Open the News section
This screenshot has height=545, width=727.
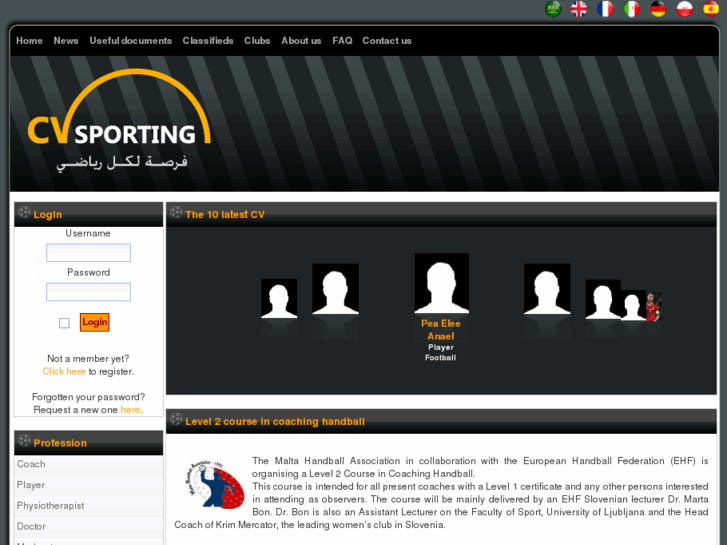point(66,41)
